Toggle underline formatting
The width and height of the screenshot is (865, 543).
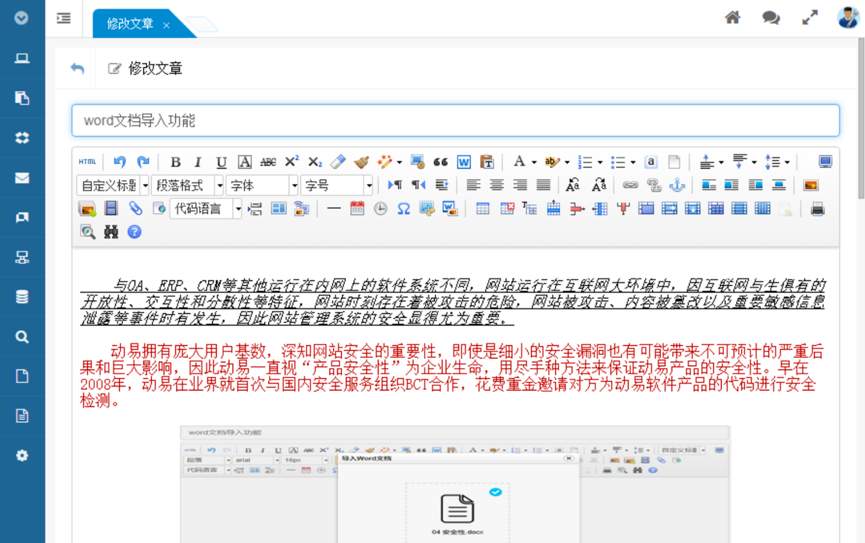tap(221, 162)
